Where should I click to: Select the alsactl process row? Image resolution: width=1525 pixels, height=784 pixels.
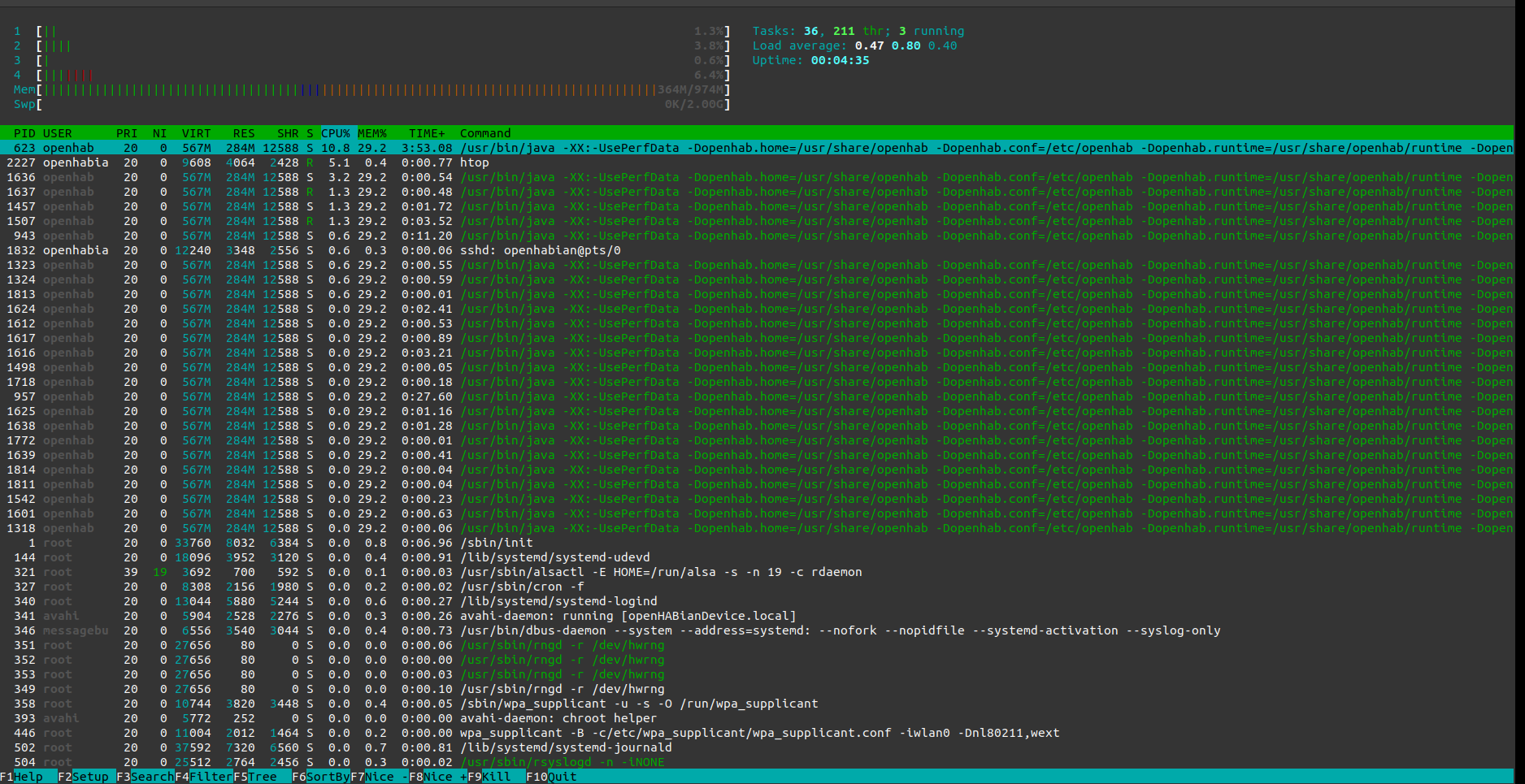click(x=757, y=572)
